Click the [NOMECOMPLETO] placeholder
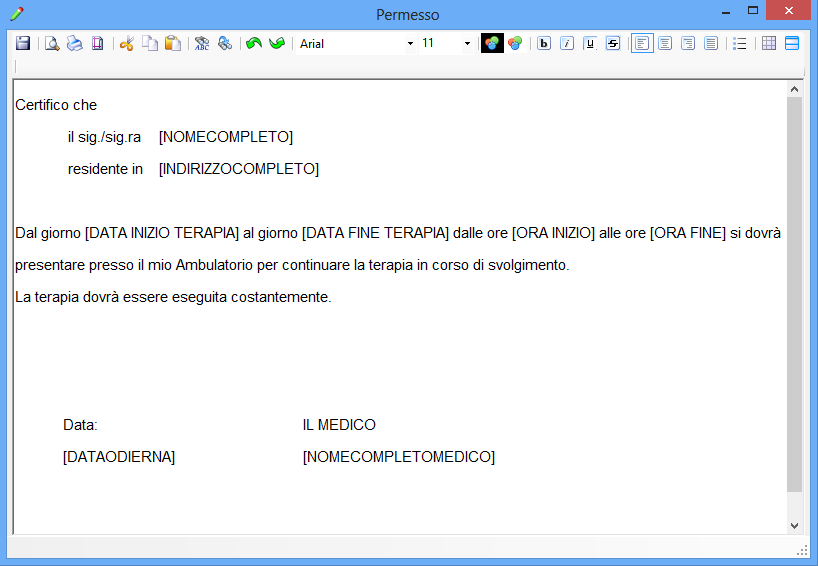 coord(226,137)
